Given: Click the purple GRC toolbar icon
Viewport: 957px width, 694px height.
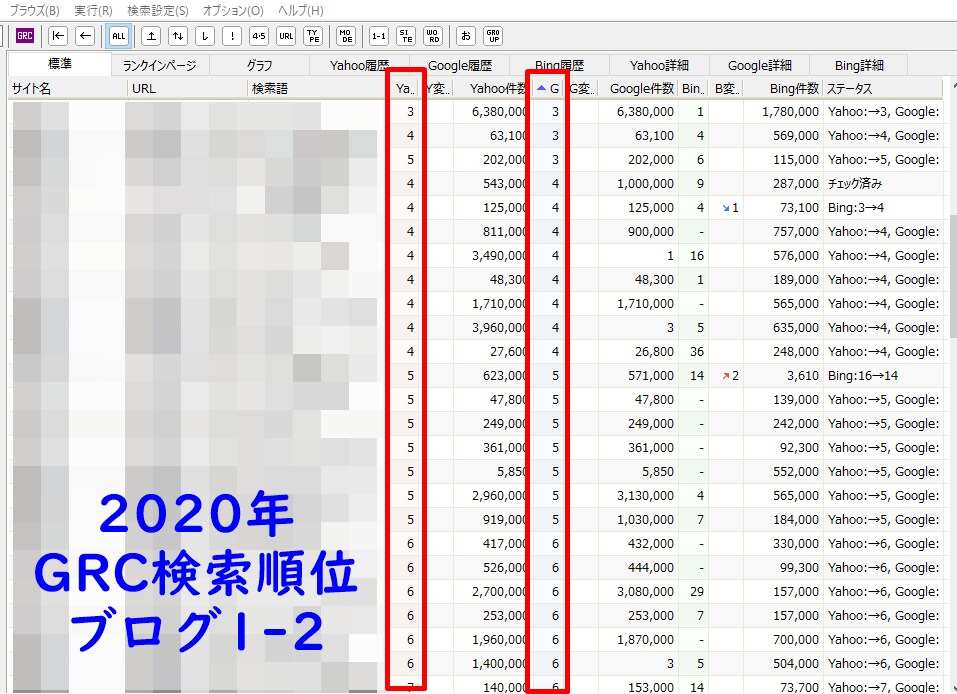Looking at the screenshot, I should 24,36.
